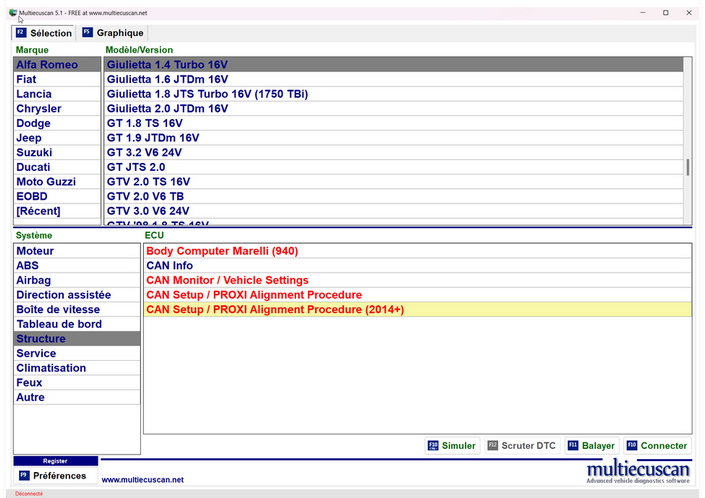Pick Chrysler from the brand list
Screen dimensions: 705x498
[57, 108]
